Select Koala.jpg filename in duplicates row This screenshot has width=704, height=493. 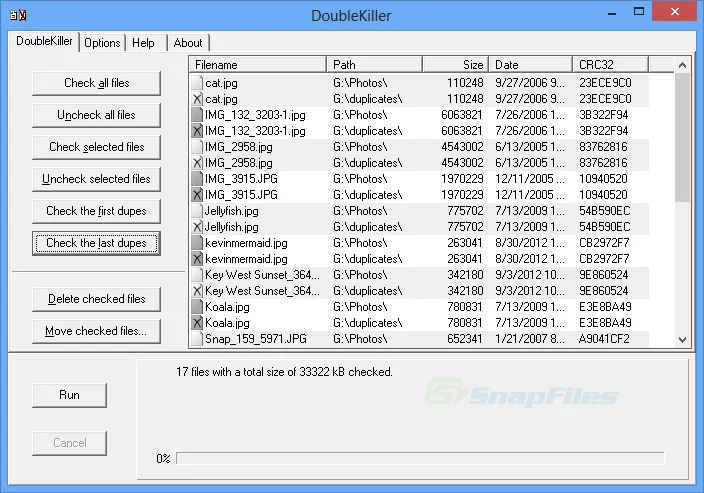coord(227,323)
